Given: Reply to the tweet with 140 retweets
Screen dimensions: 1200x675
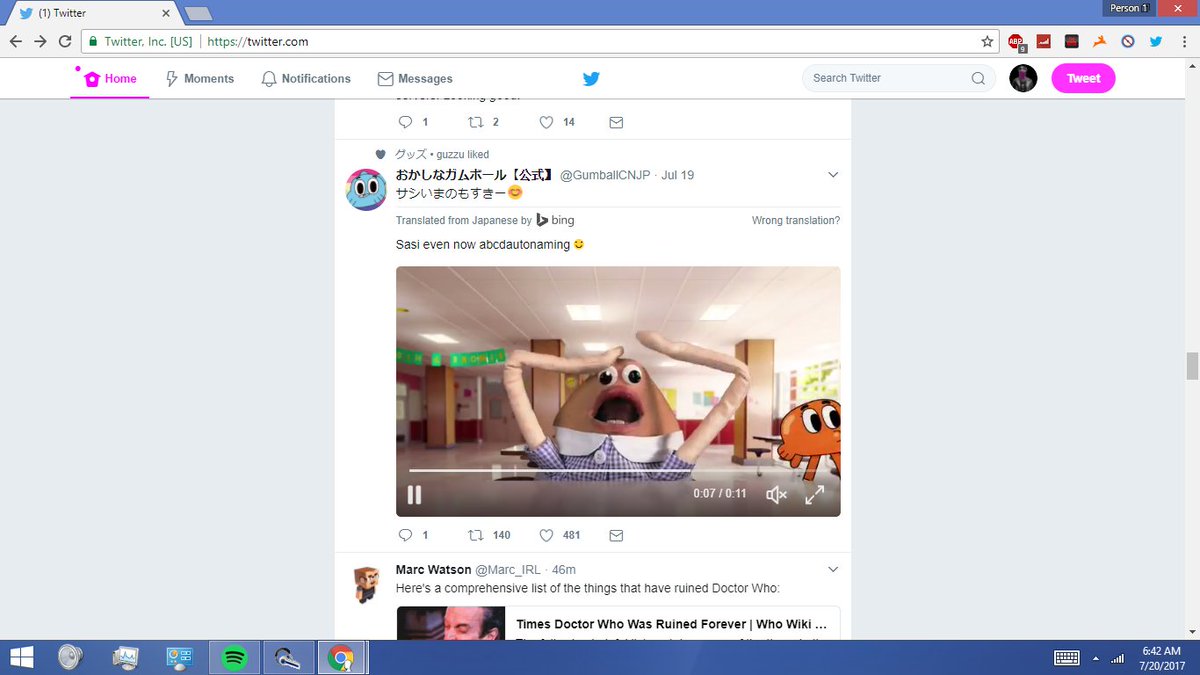Looking at the screenshot, I should pos(405,535).
